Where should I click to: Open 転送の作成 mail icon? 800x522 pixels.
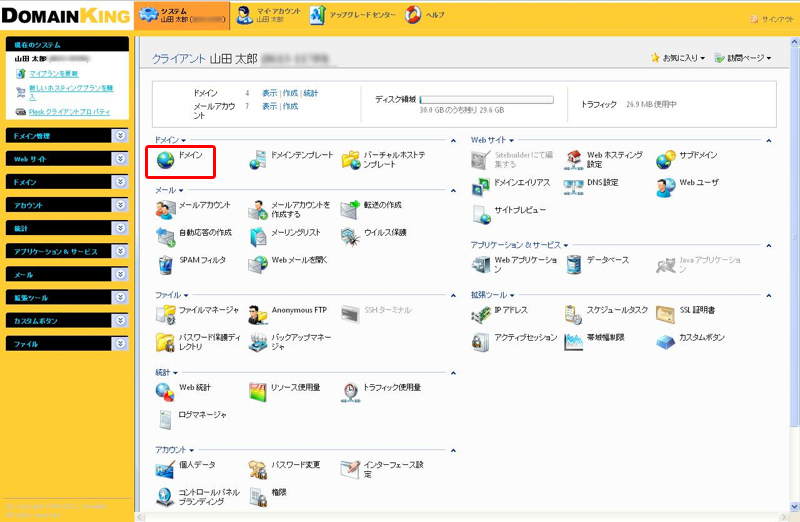[351, 210]
